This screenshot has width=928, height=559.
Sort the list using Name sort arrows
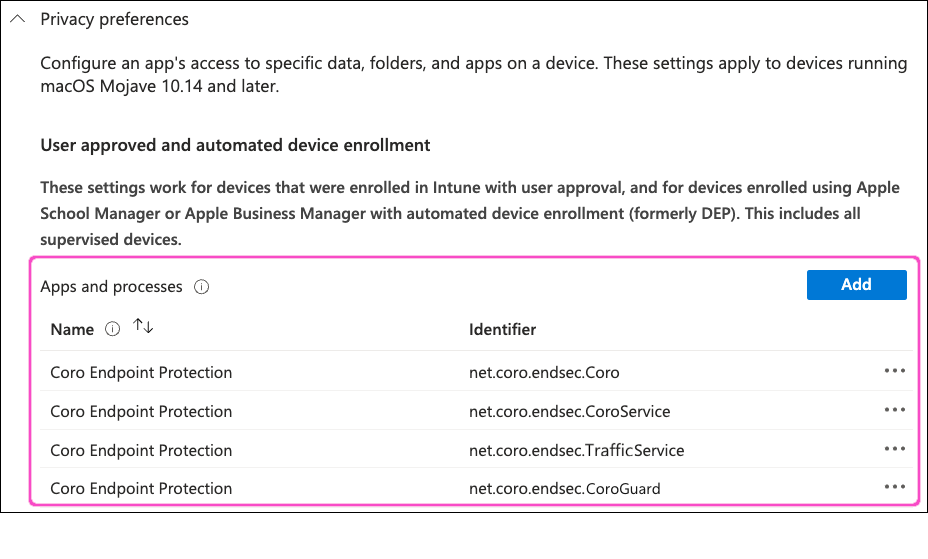click(x=143, y=328)
